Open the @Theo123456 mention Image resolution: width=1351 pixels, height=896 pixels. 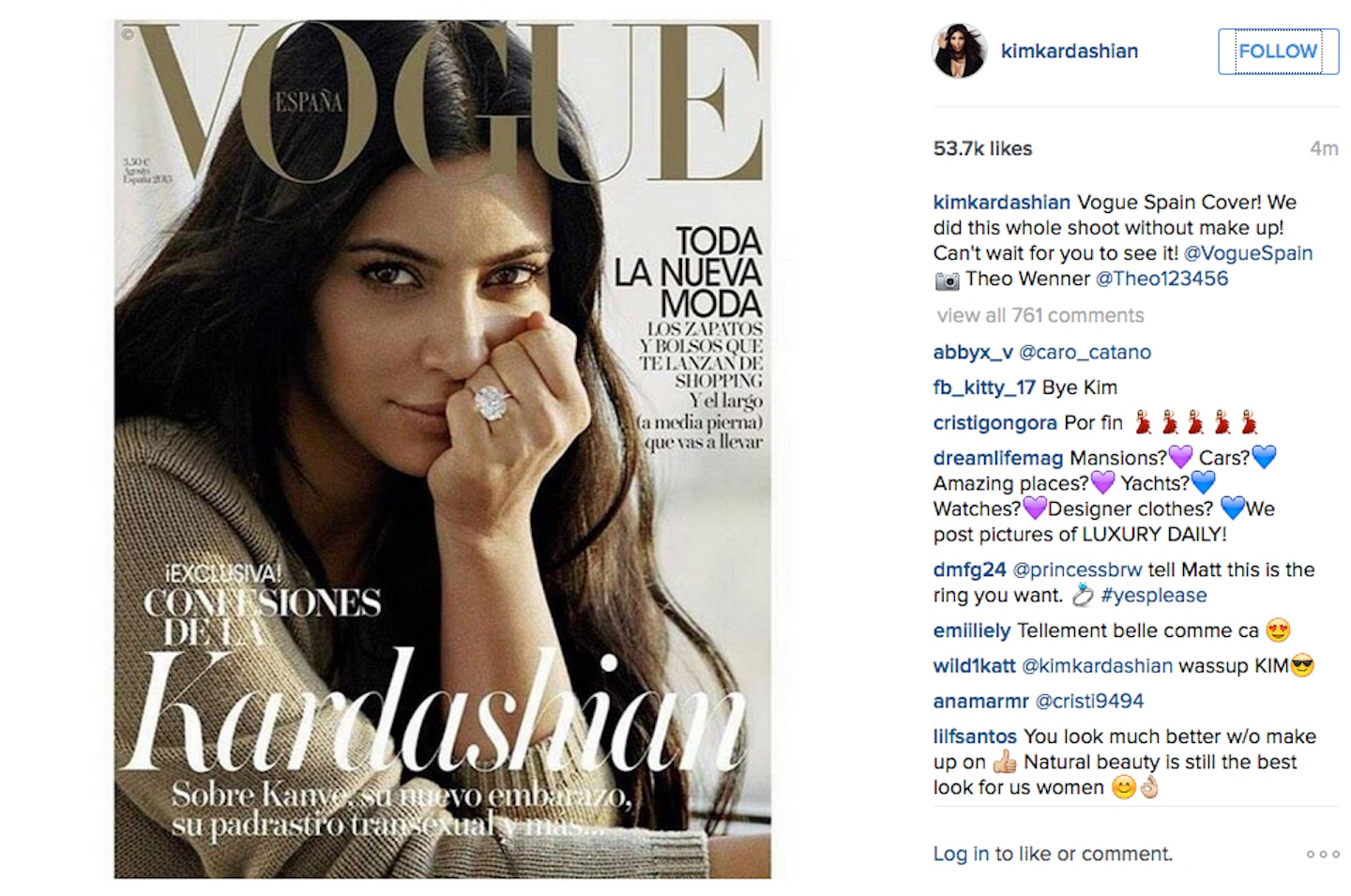point(1161,279)
